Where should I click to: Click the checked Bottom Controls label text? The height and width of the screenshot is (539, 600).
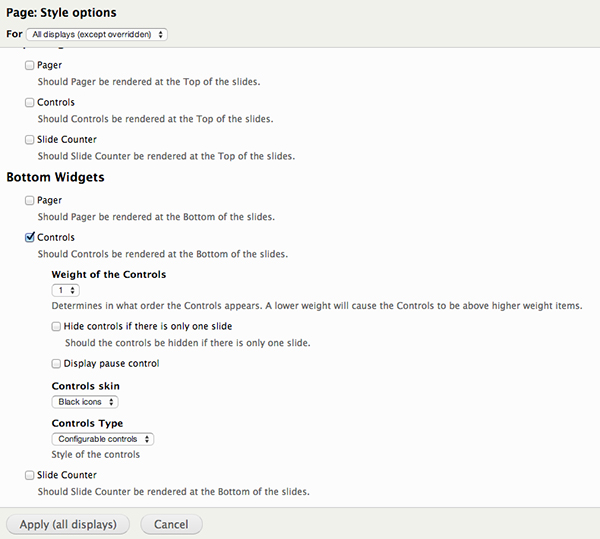56,238
